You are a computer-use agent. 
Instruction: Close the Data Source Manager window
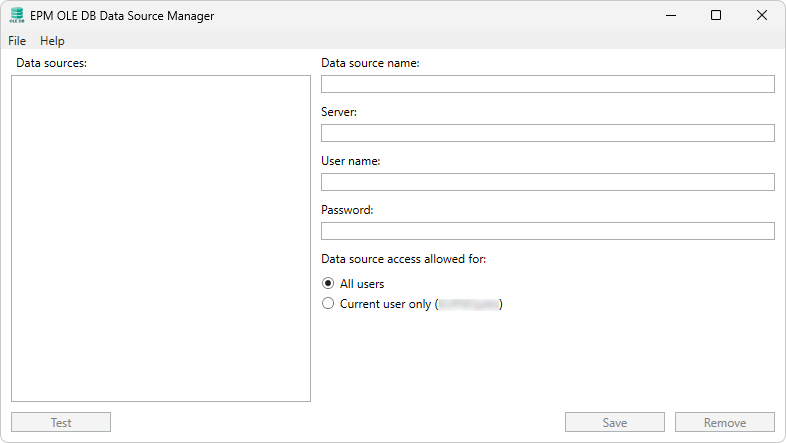[761, 16]
